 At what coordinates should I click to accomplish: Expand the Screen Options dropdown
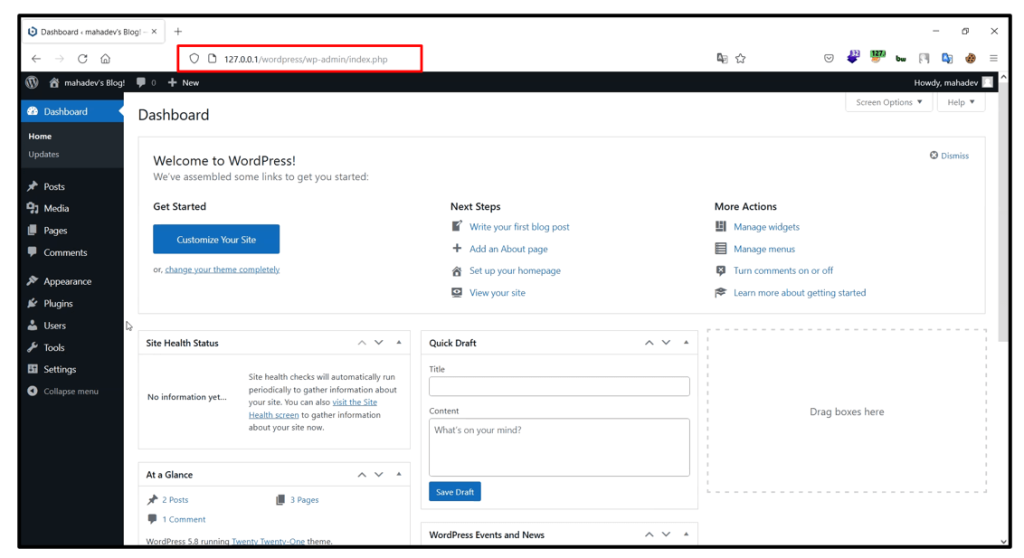889,102
